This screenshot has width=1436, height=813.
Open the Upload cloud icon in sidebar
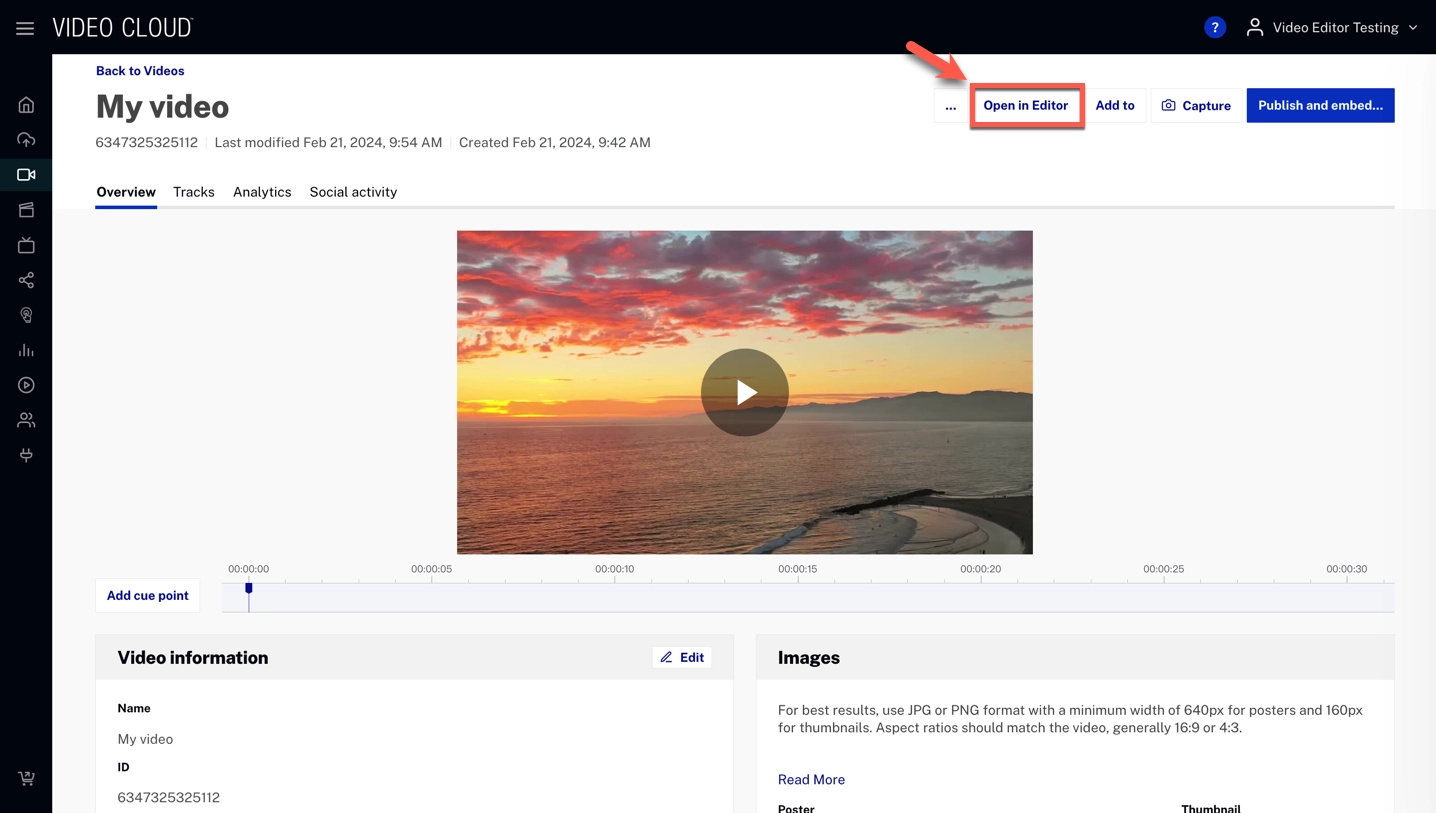click(26, 140)
